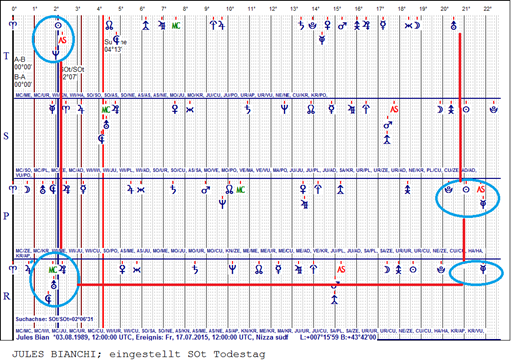Viewport: 516px width, 362px height.
Task: Select the green MC marker in row R
Action: pyautogui.click(x=53, y=270)
